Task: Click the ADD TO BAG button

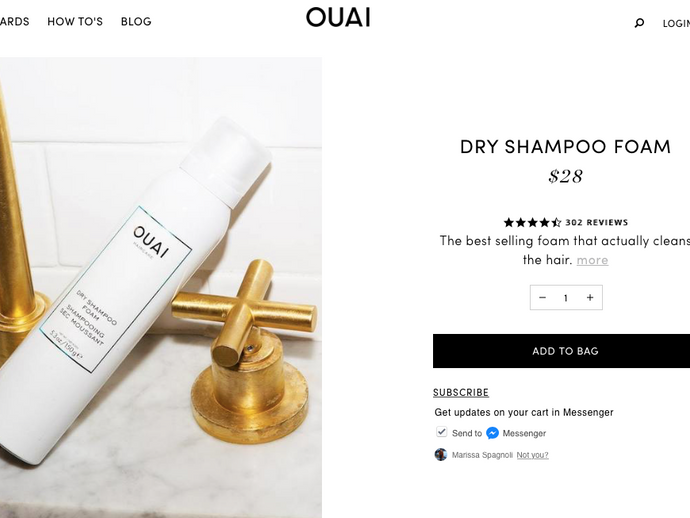Action: [x=562, y=351]
